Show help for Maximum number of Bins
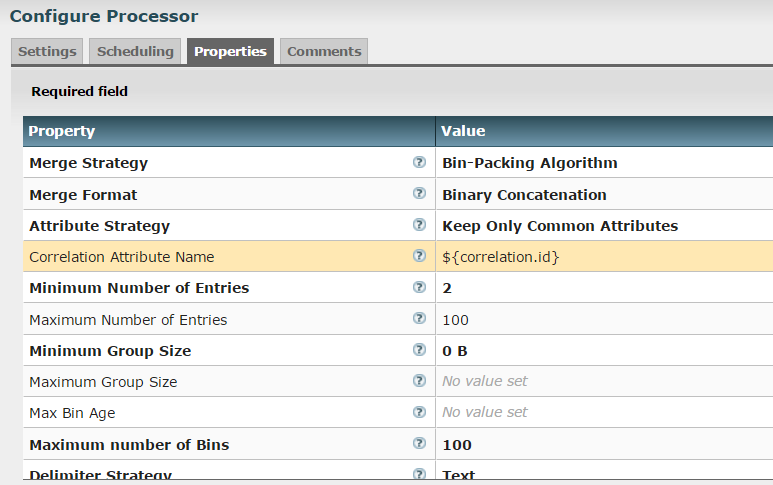Screen dimensions: 773x485 419,443
